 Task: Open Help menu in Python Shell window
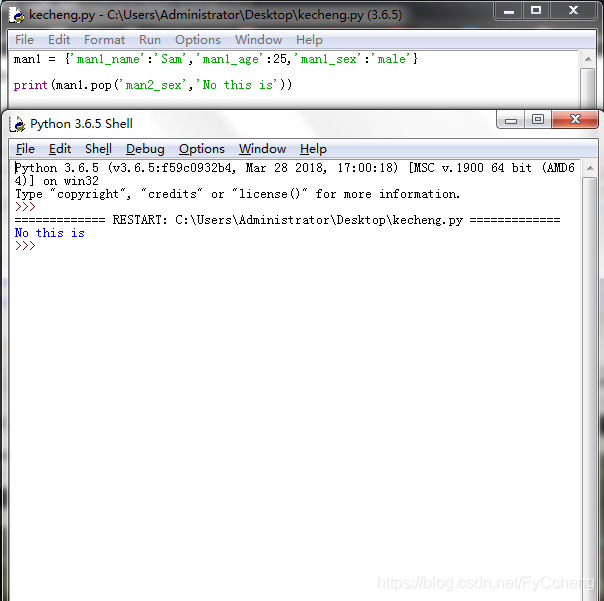pyautogui.click(x=313, y=149)
